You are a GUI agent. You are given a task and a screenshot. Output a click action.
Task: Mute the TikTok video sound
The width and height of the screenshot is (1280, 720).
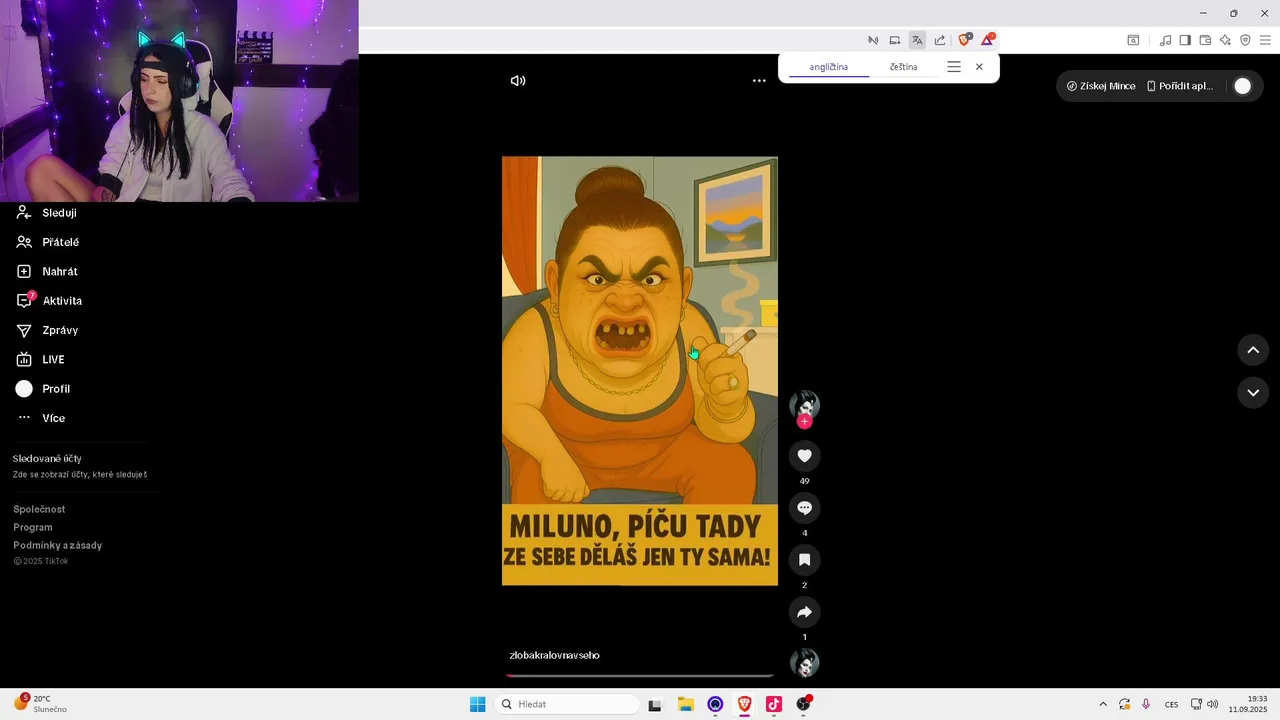coord(518,81)
